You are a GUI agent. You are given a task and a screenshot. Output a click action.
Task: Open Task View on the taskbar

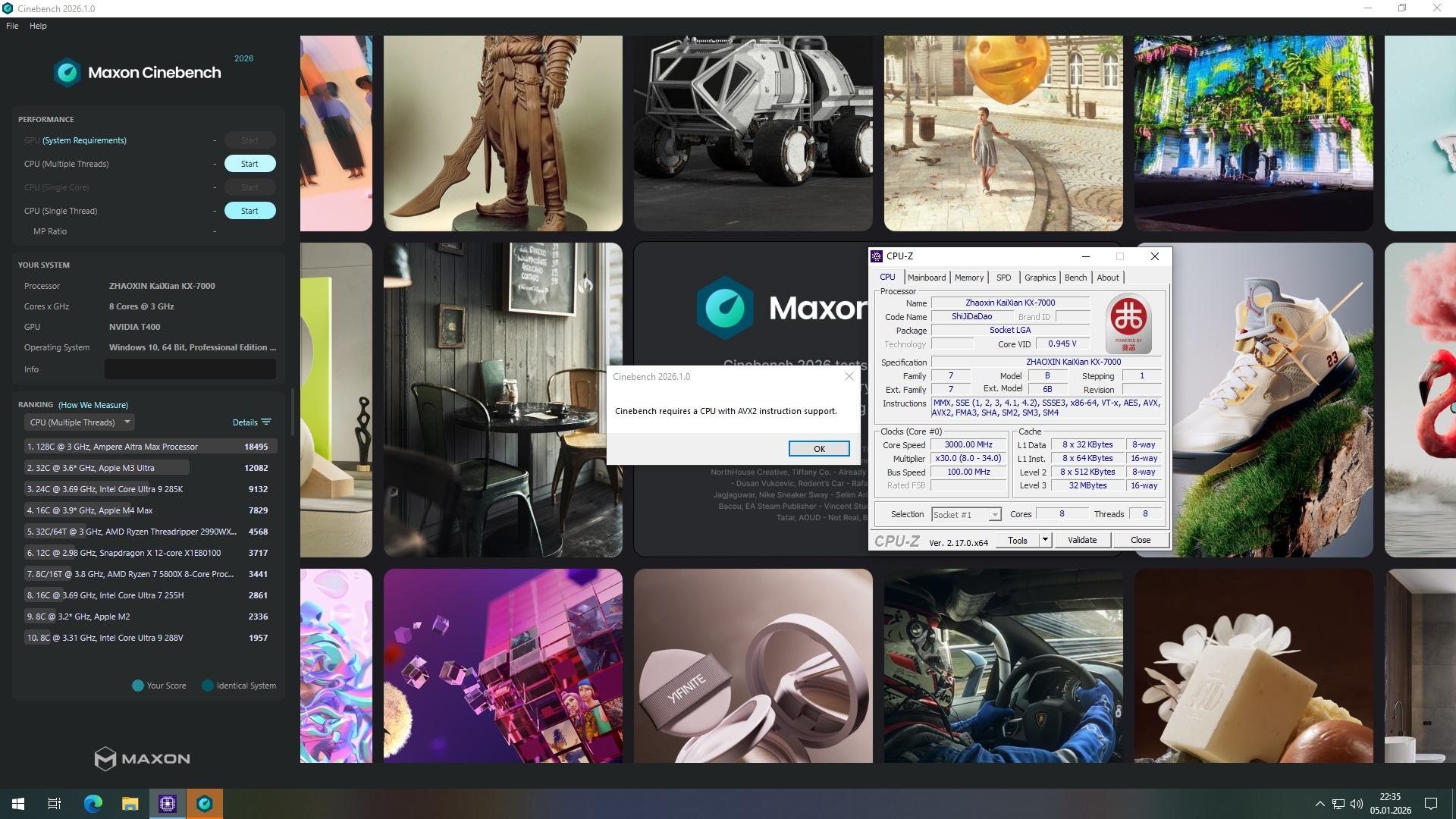pyautogui.click(x=55, y=804)
